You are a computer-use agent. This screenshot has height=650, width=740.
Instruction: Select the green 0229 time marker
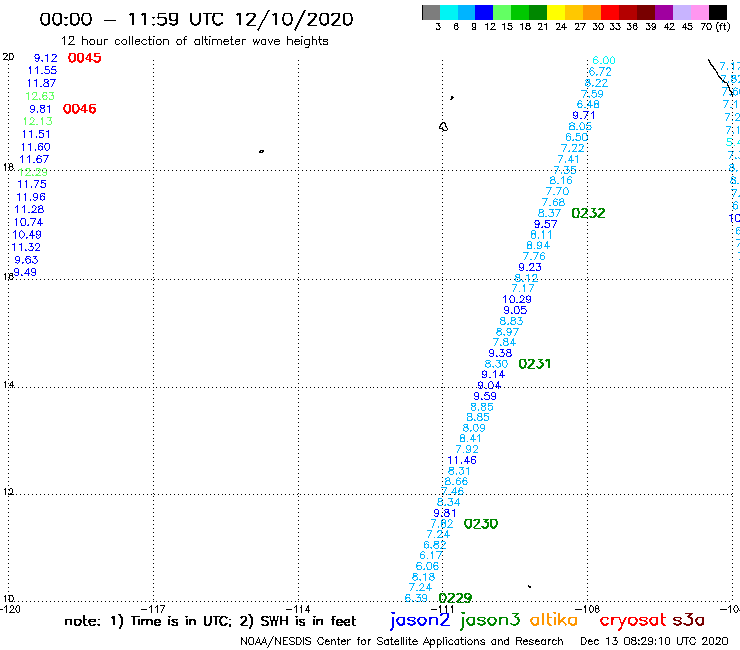[x=455, y=598]
